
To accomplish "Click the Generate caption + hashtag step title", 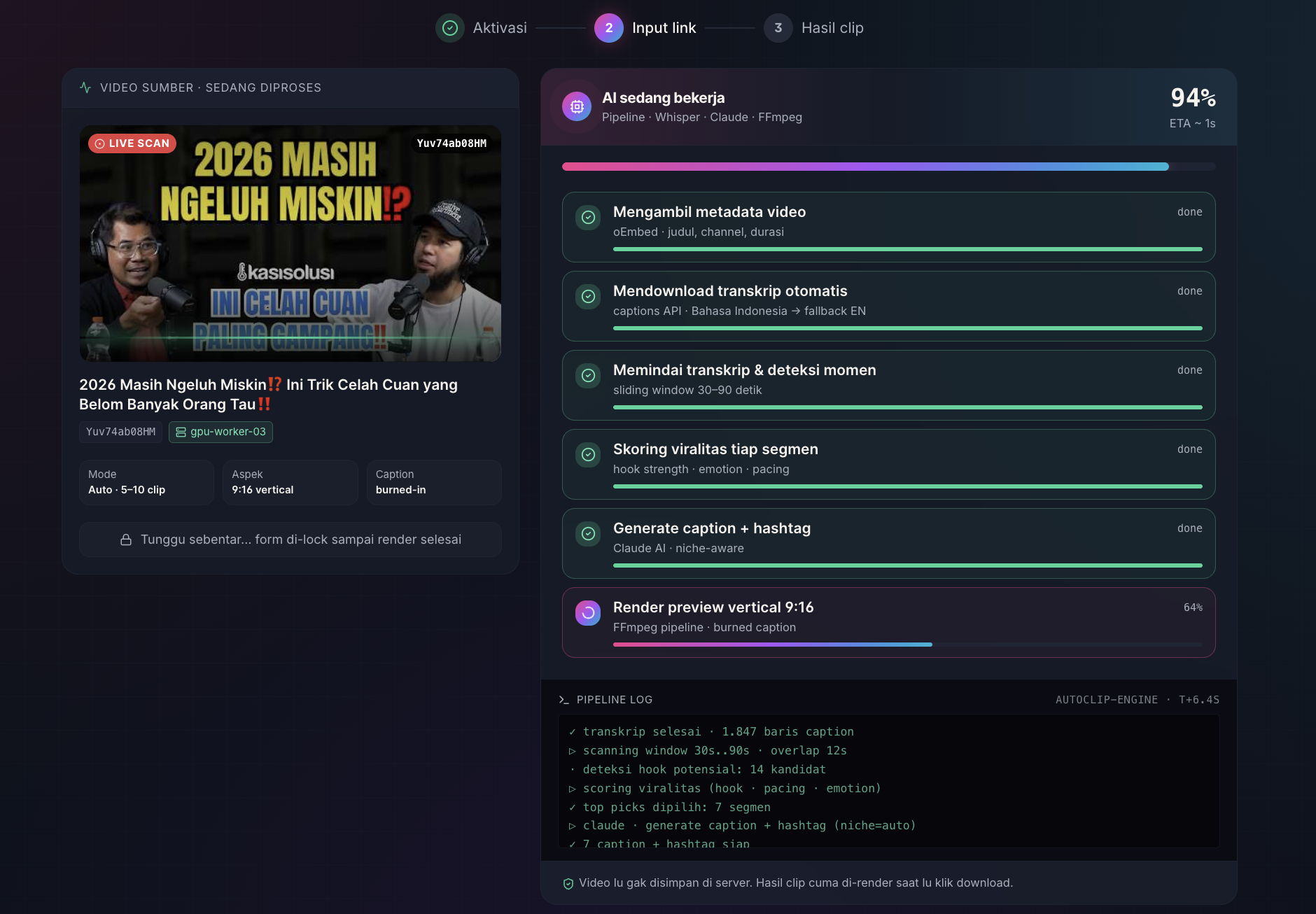I will 712,528.
